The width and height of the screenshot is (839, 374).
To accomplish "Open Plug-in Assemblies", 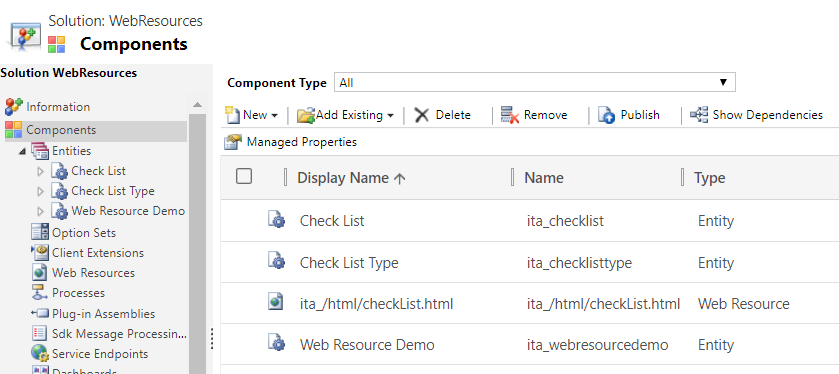I will pyautogui.click(x=103, y=314).
